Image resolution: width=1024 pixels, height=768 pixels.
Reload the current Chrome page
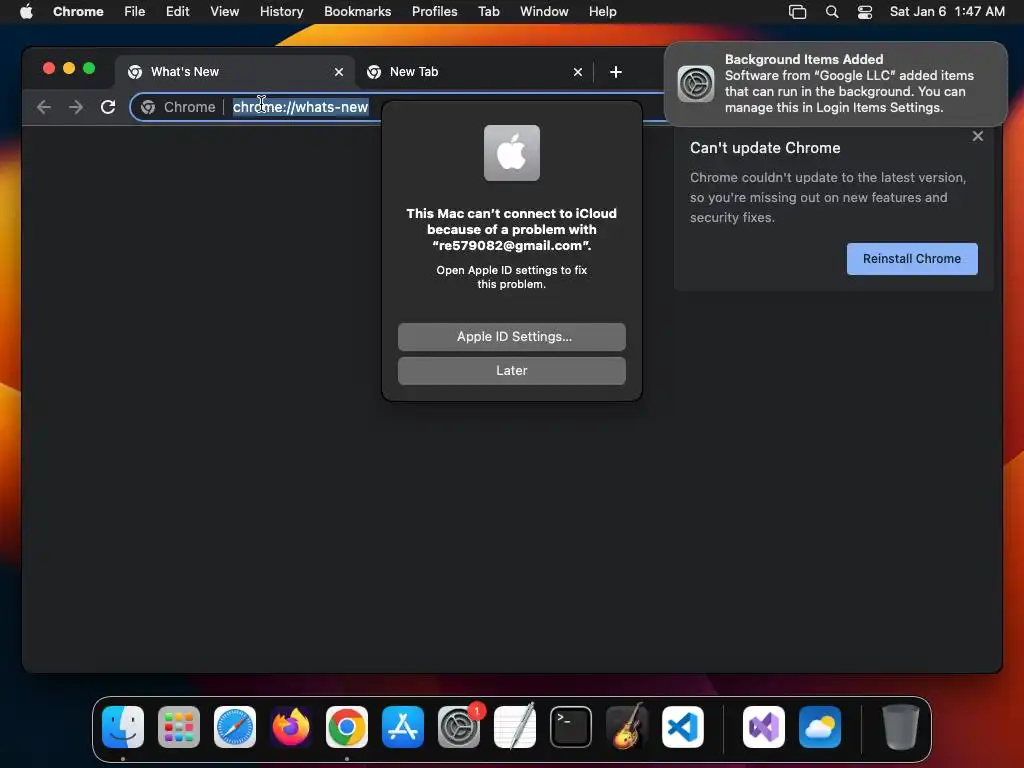tap(108, 107)
